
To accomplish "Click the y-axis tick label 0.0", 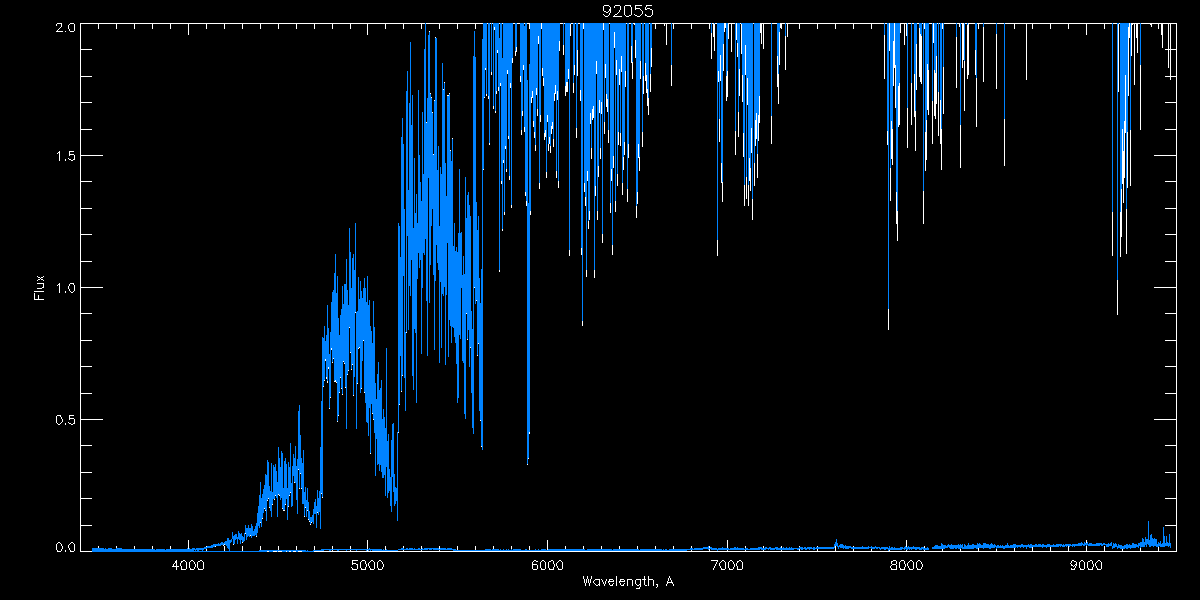I will click(64, 547).
